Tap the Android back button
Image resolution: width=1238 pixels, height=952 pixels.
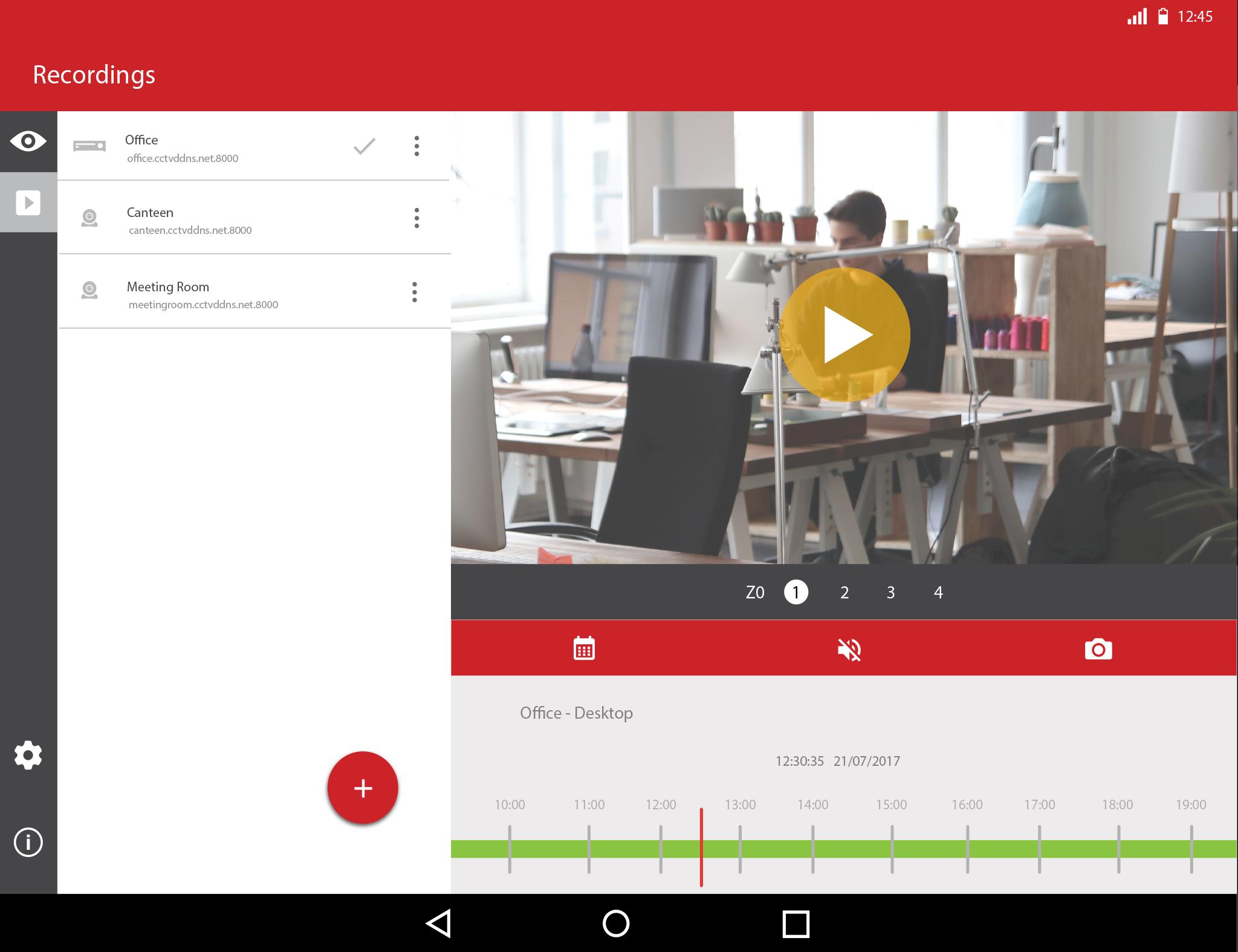(x=439, y=924)
